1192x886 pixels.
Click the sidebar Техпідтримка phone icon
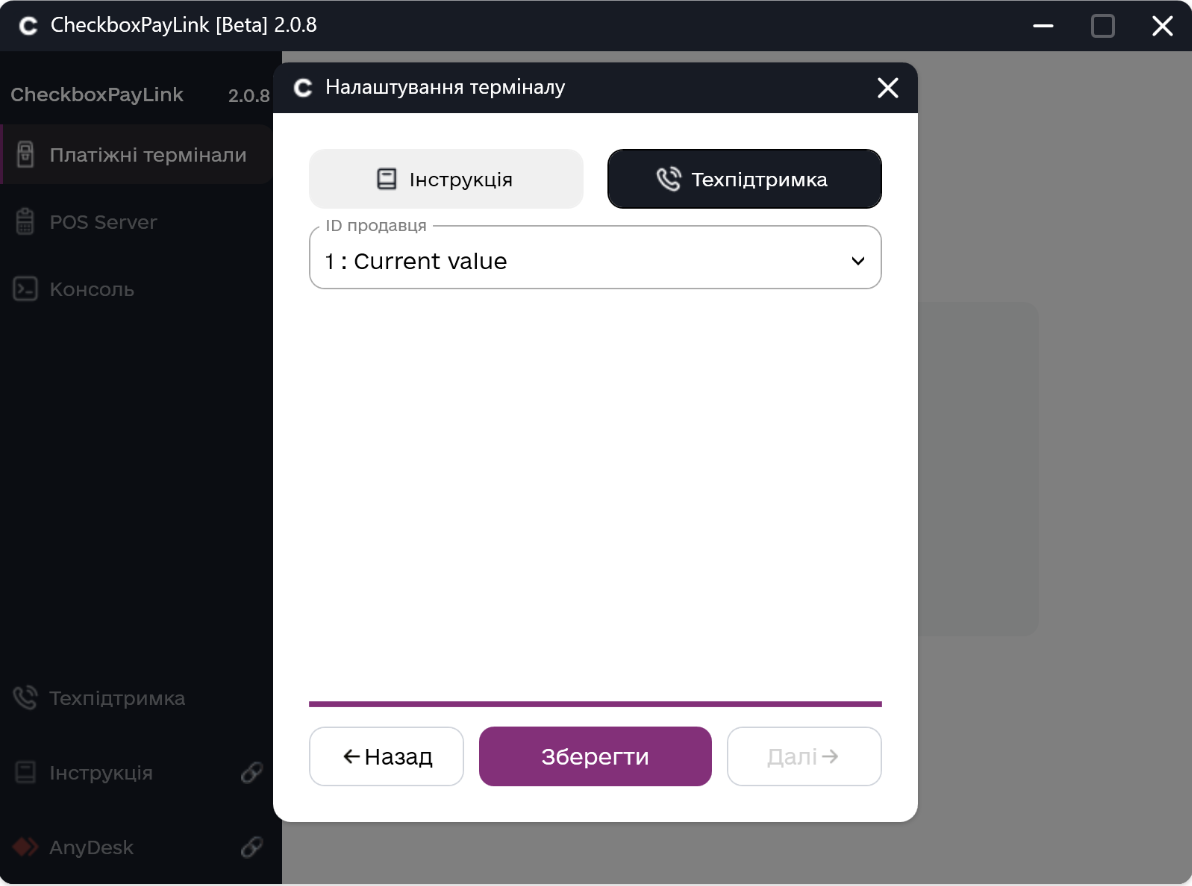pos(25,698)
